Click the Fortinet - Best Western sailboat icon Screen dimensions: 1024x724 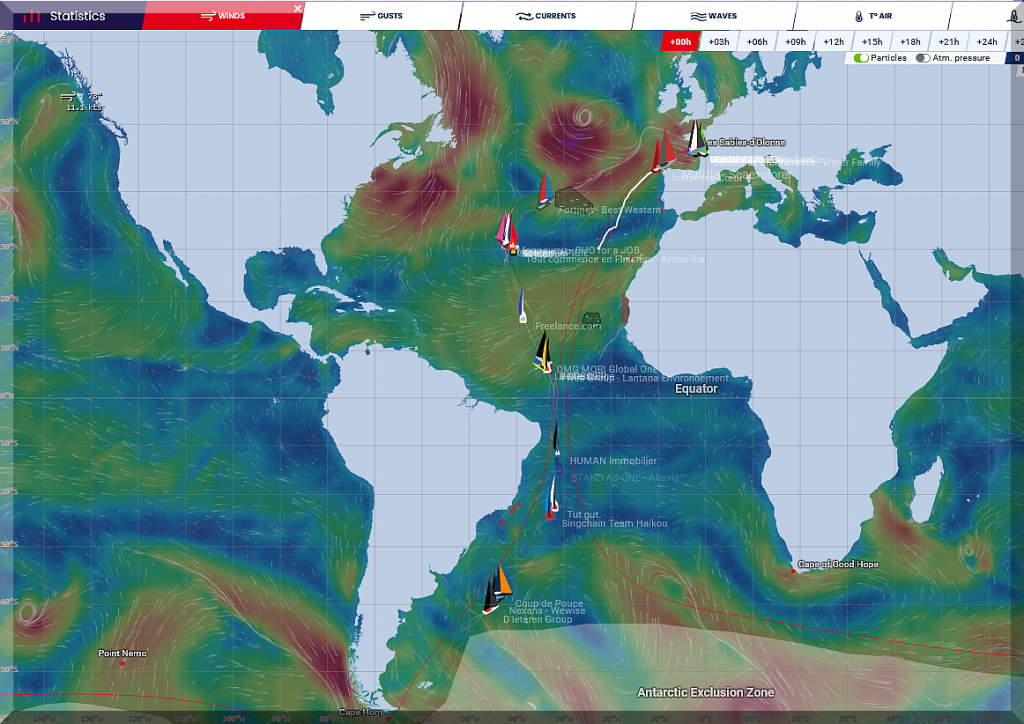(x=544, y=190)
